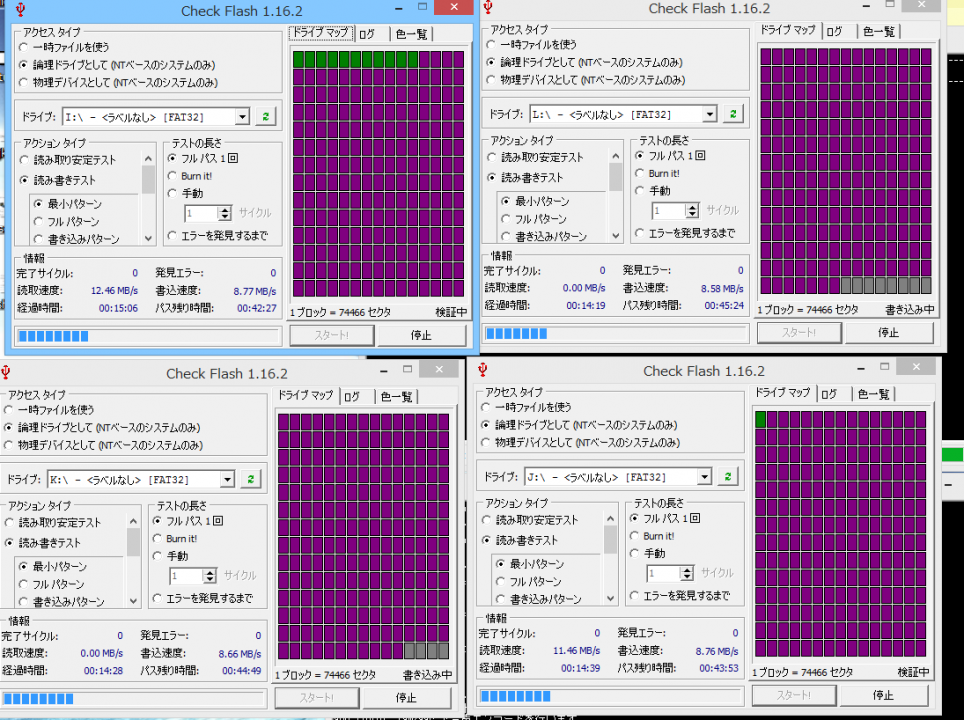
Task: Click 停止 button in L:\ window
Action: pos(888,333)
